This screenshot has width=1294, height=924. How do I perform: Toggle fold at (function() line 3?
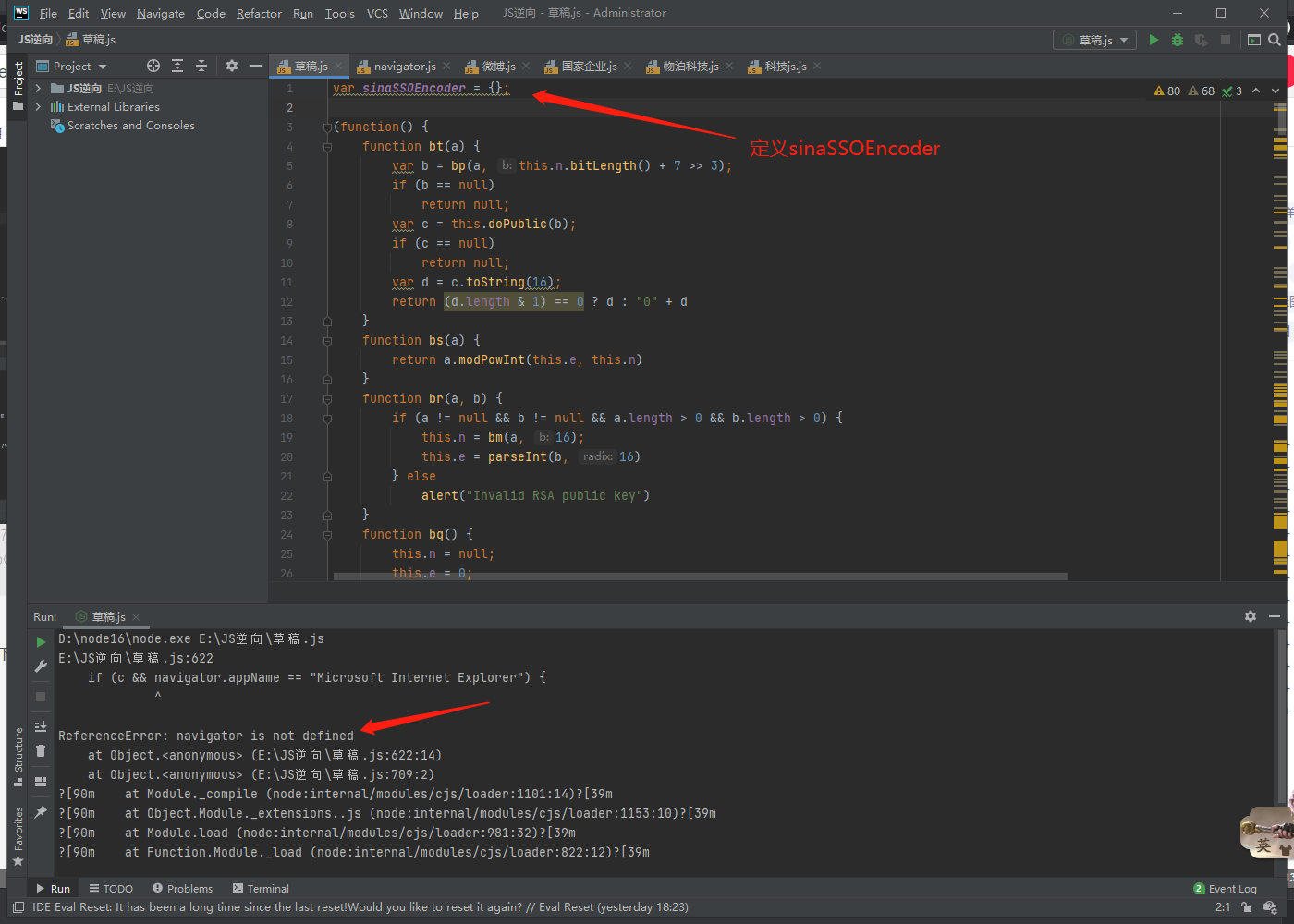pos(327,127)
